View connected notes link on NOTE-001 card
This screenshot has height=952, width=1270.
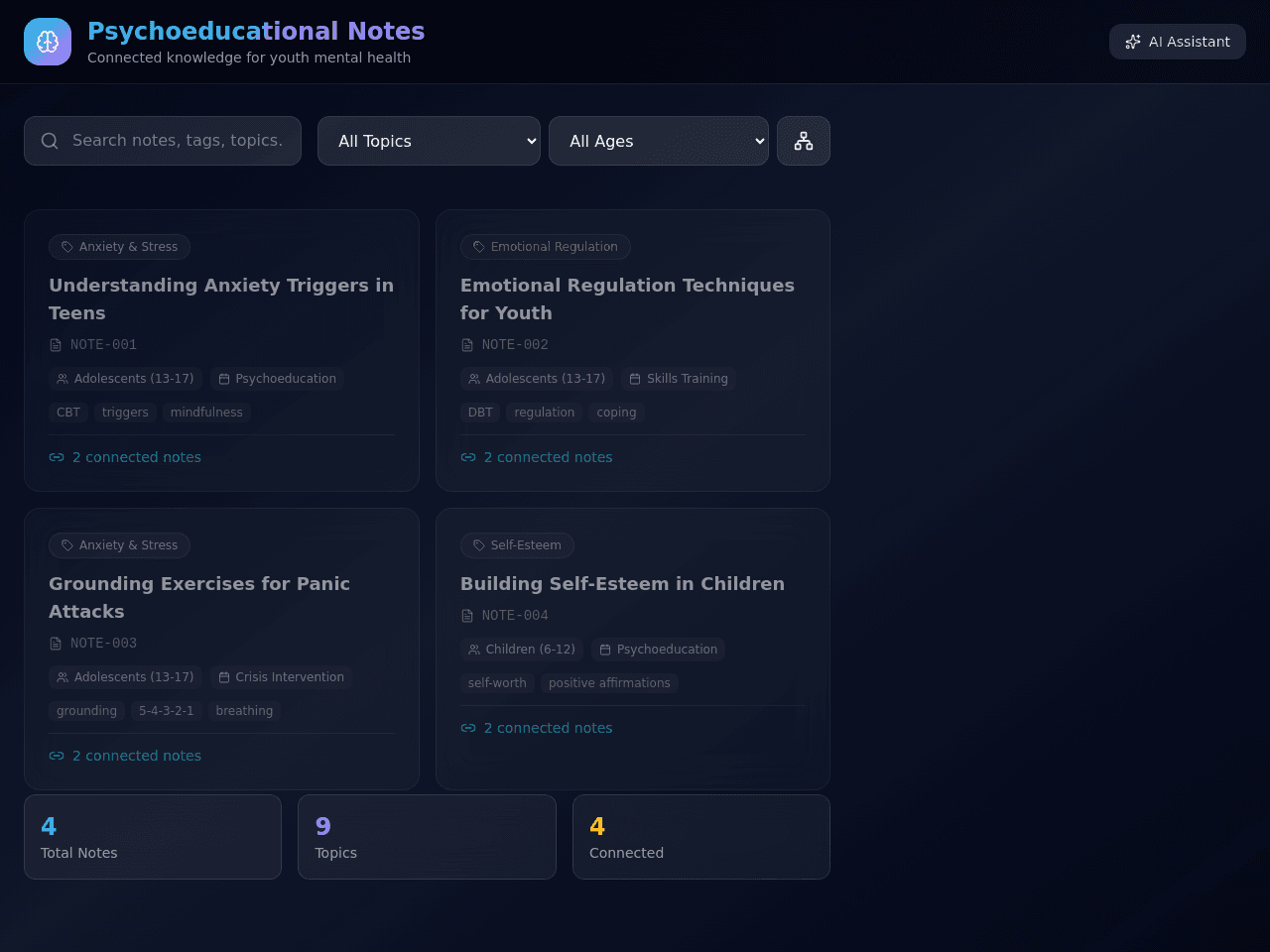coord(125,457)
